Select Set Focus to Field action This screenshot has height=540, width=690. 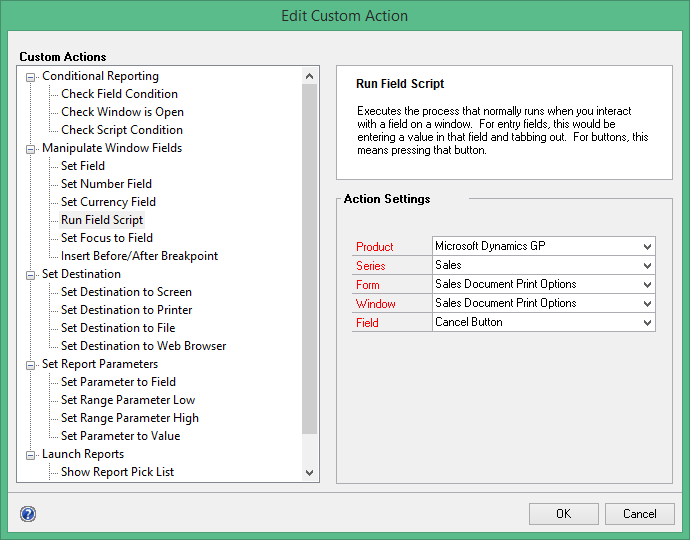(107, 238)
